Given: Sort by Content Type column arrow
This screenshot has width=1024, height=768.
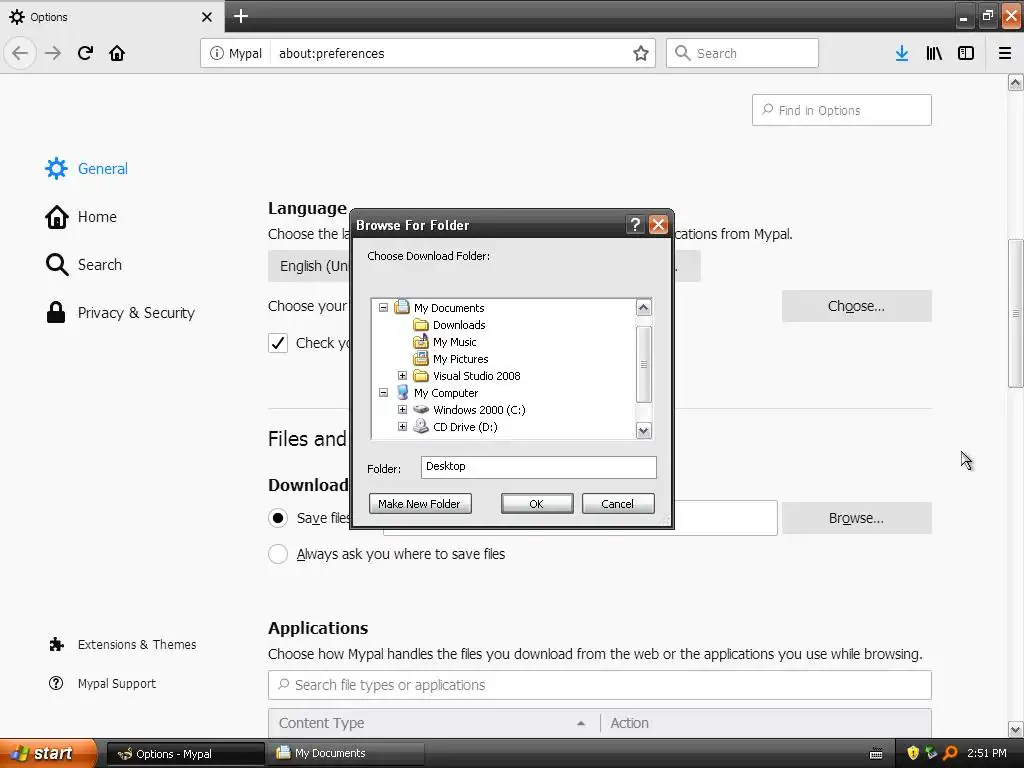Looking at the screenshot, I should tap(581, 723).
